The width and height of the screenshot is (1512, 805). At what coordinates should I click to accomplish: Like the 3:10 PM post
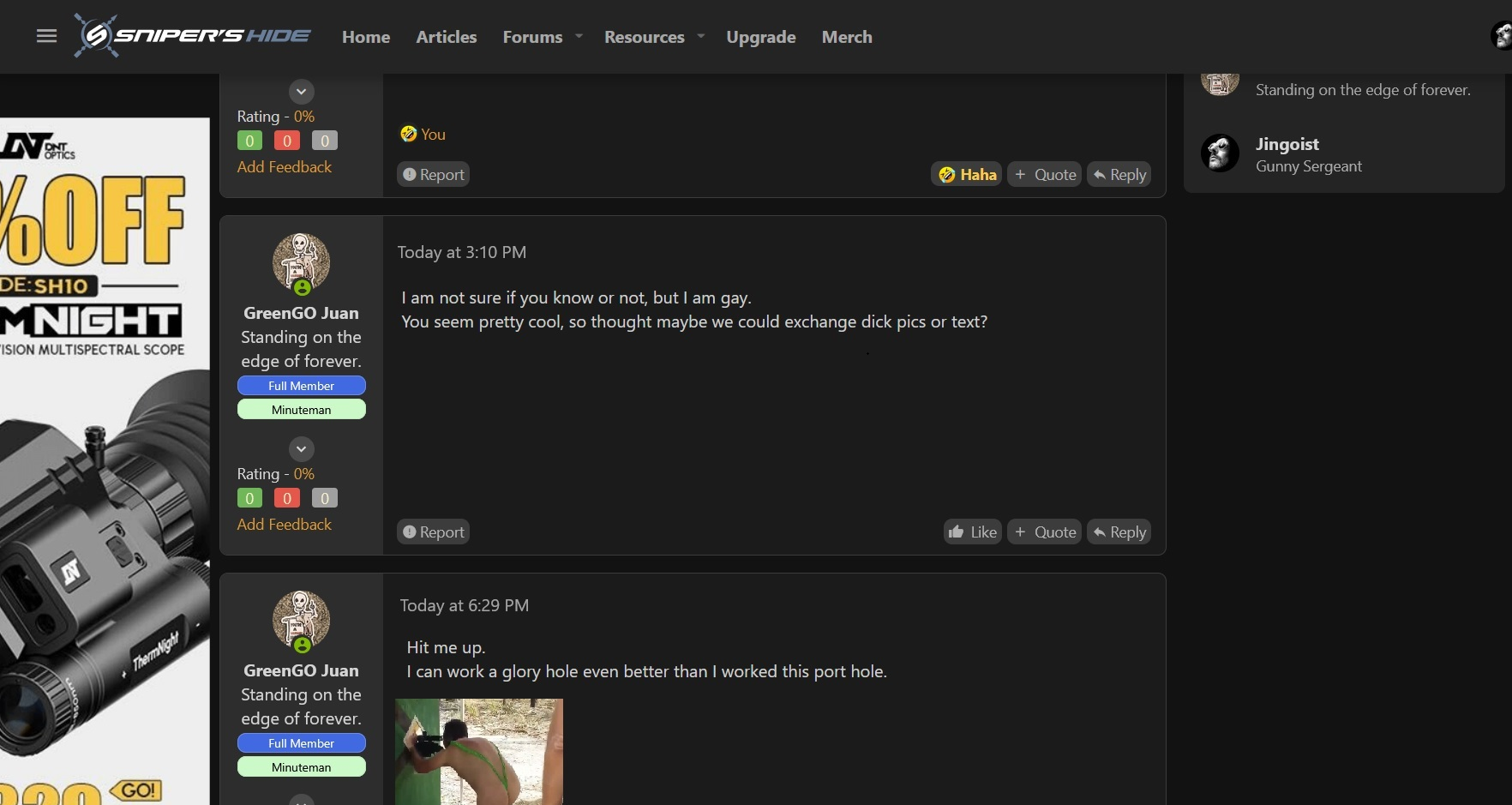[973, 532]
